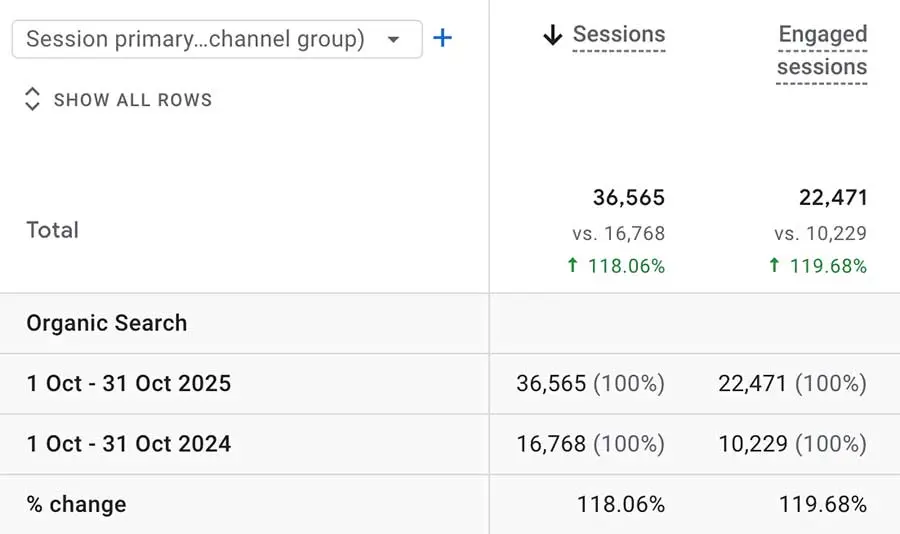Click the total Sessions value 36,565

[629, 198]
